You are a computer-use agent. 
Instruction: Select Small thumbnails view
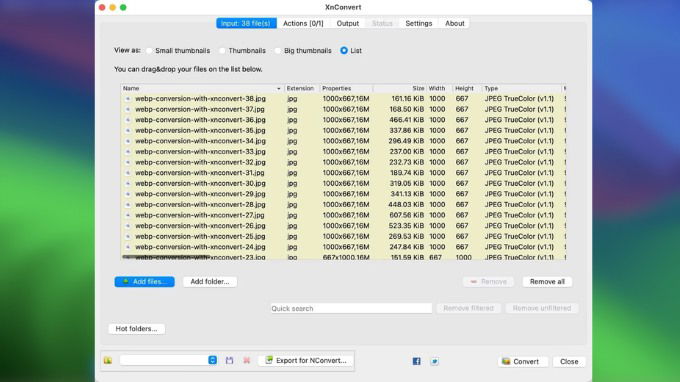149,51
